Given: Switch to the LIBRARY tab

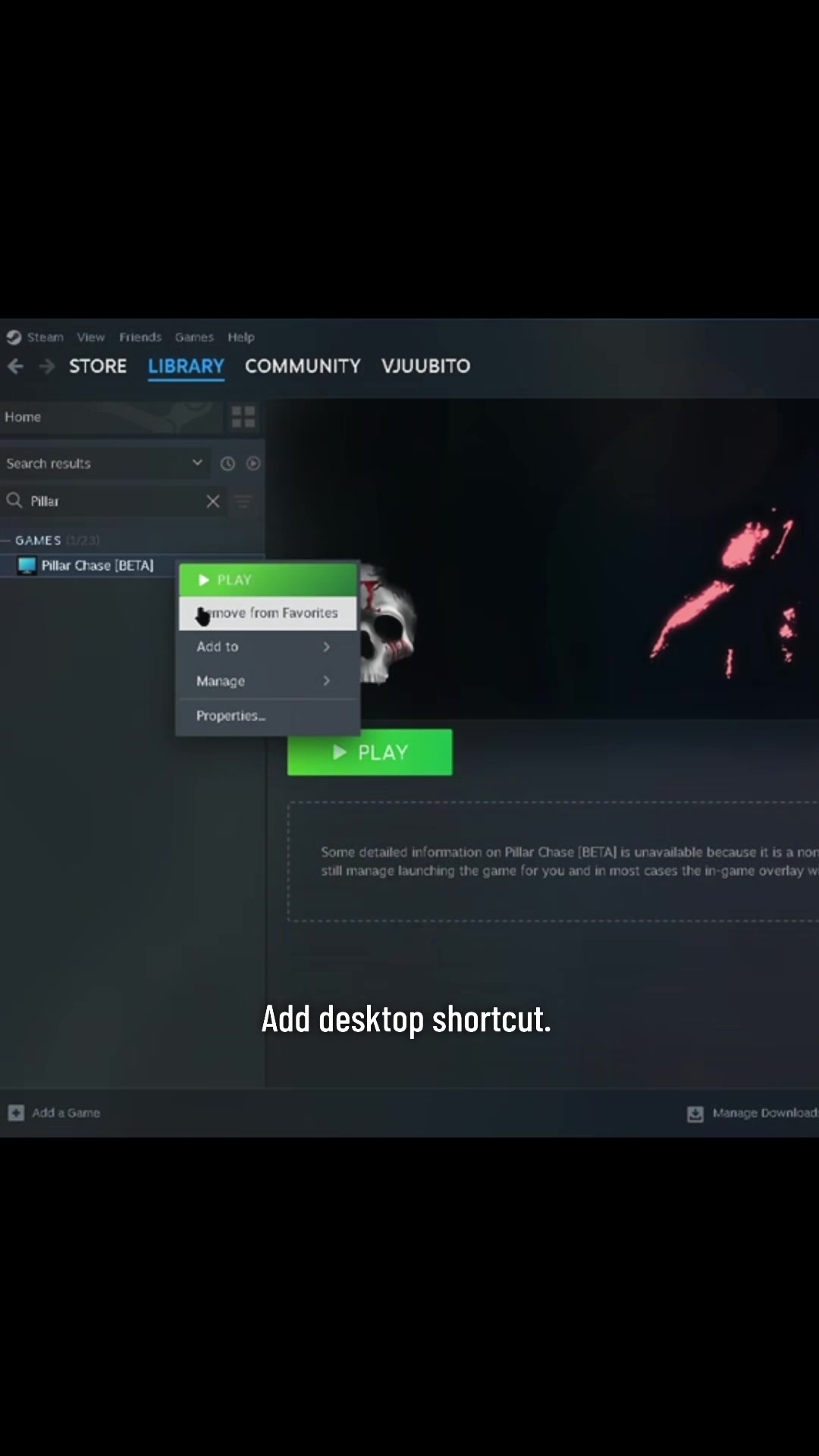Looking at the screenshot, I should click(x=186, y=366).
